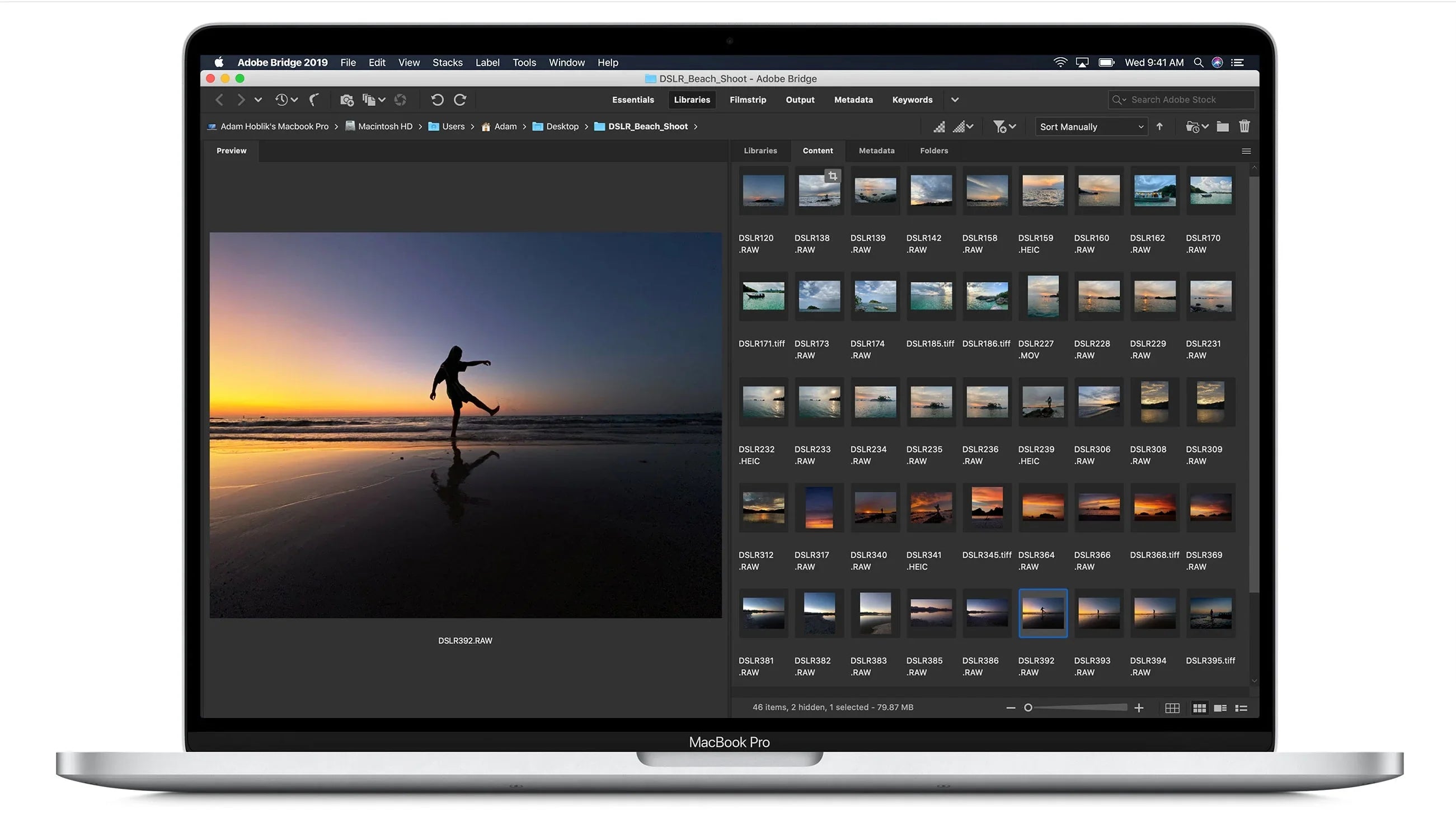Rotate the selected image clockwise
This screenshot has height=819, width=1456.
(x=461, y=100)
